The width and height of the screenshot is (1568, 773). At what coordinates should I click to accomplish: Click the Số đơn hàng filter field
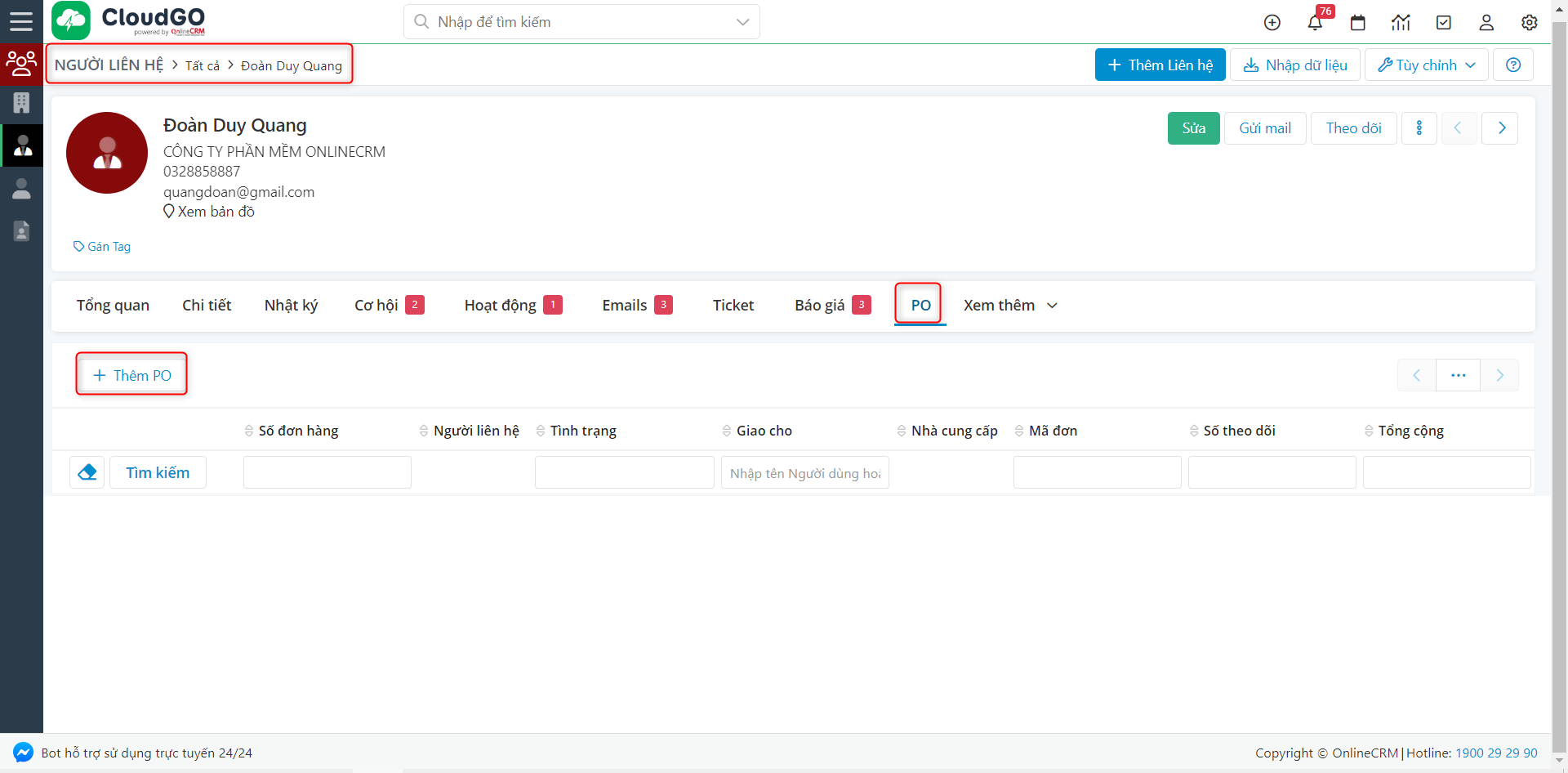click(x=327, y=472)
